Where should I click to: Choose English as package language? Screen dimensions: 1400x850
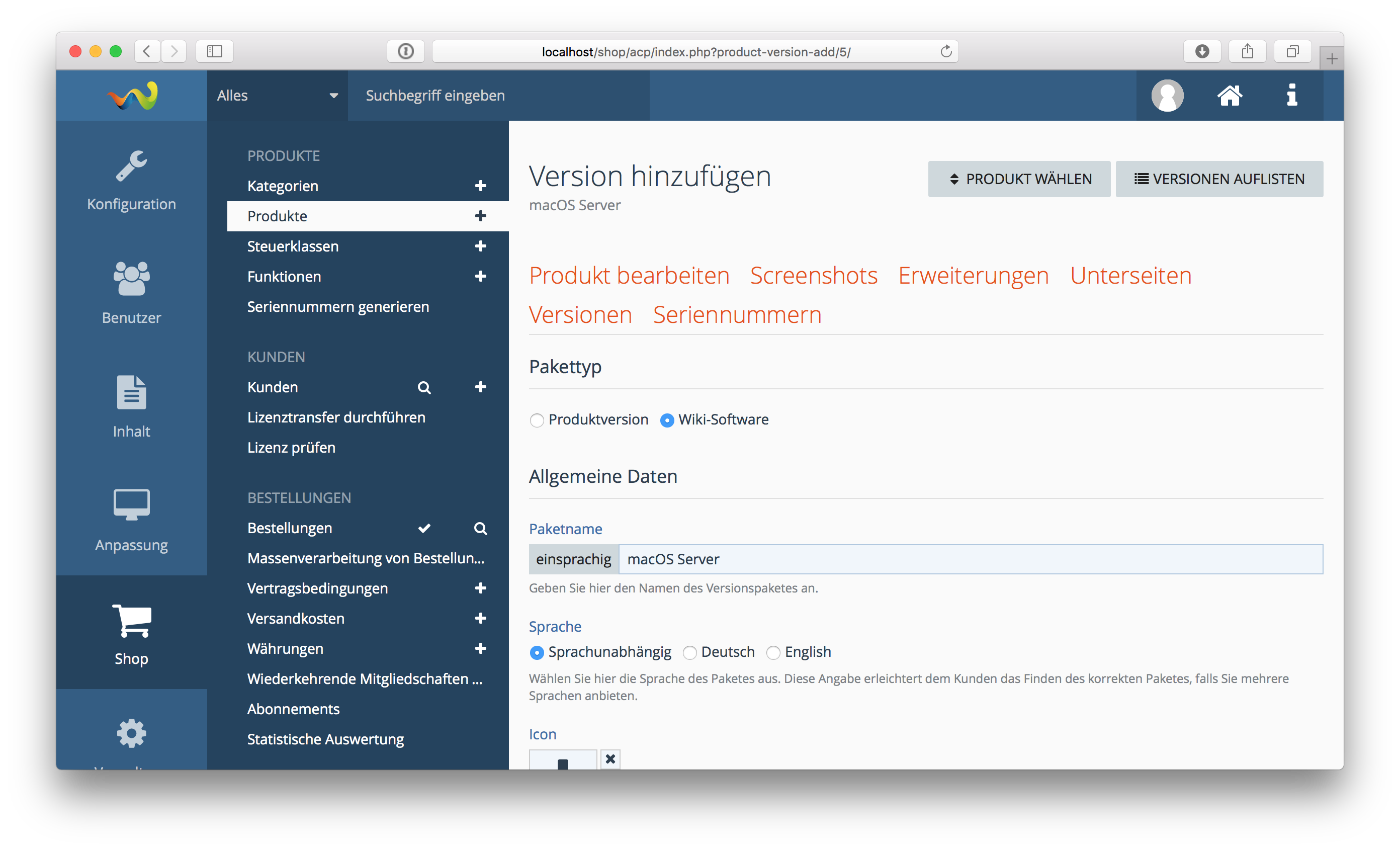coord(773,652)
